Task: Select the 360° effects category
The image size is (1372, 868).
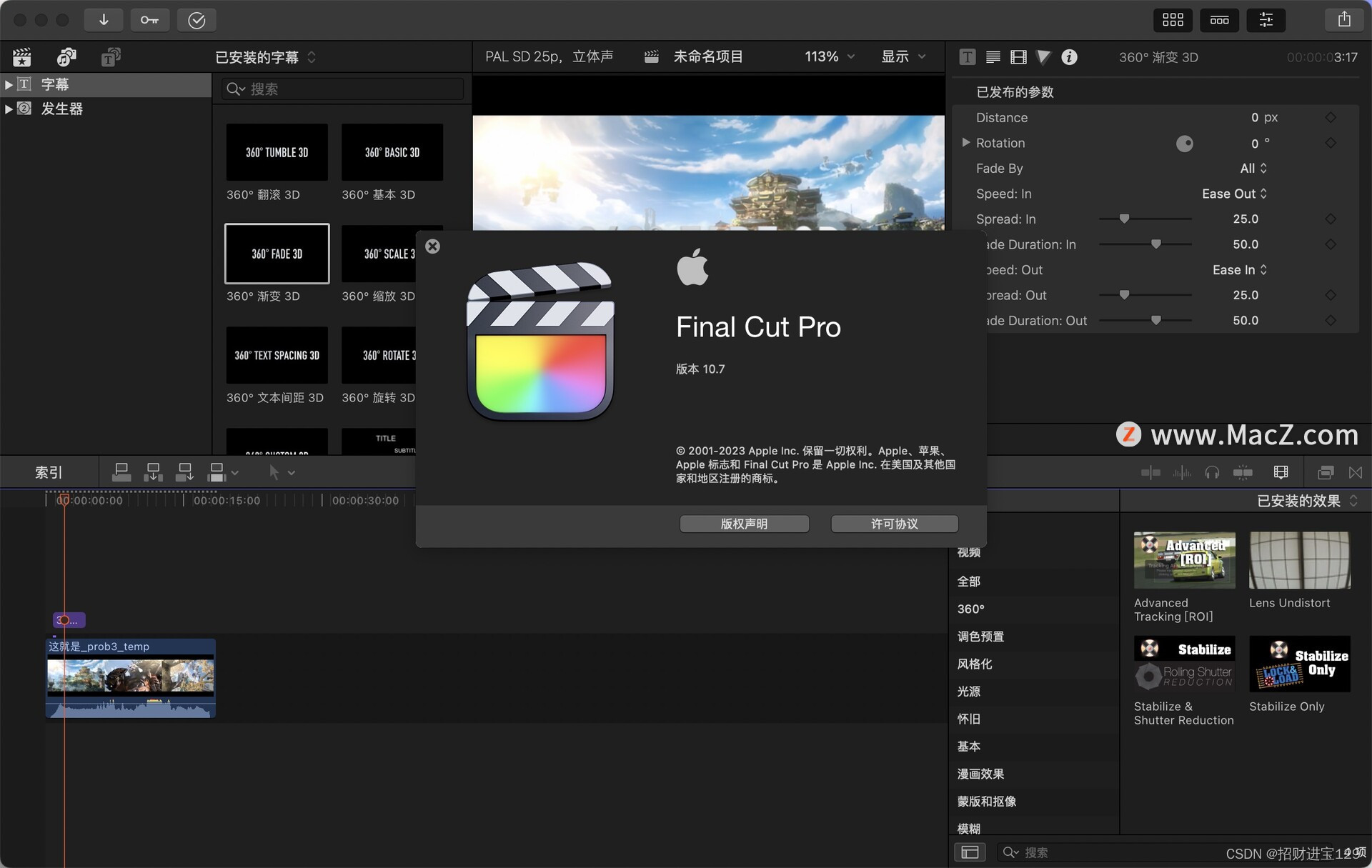Action: 1034,609
